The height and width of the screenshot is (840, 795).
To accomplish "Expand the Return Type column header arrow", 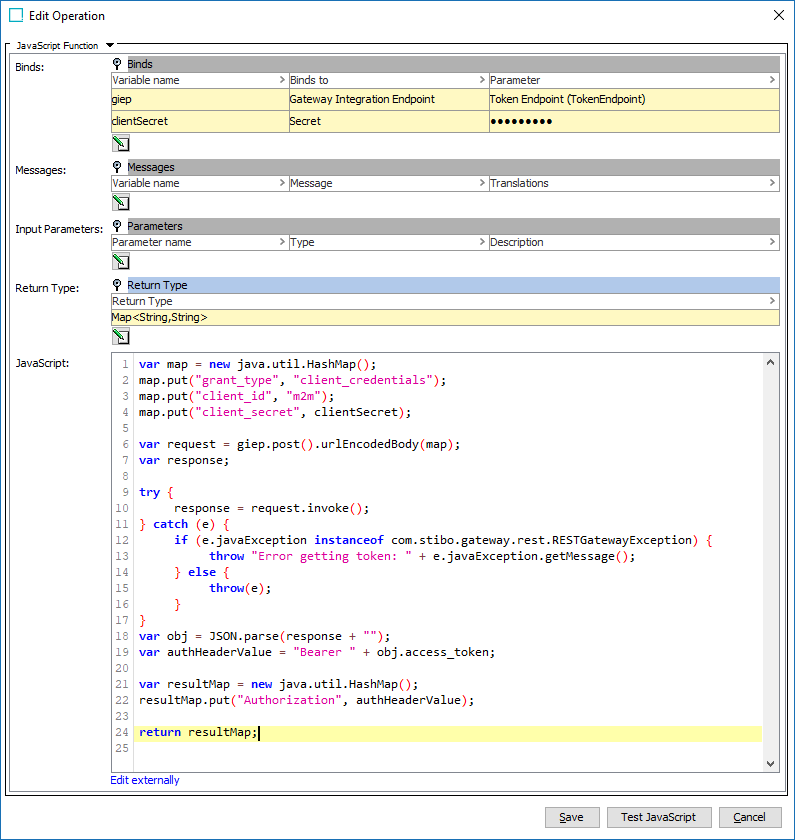I will tap(772, 301).
